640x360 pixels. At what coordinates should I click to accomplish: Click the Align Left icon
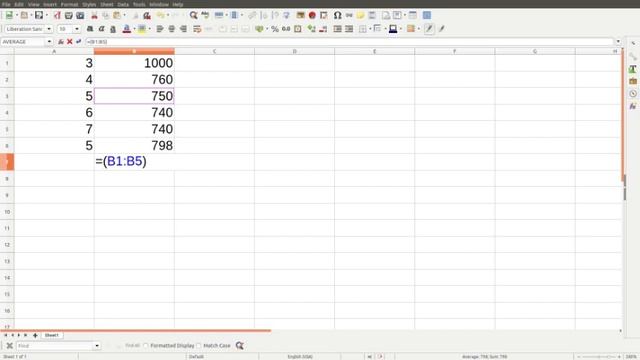click(160, 29)
